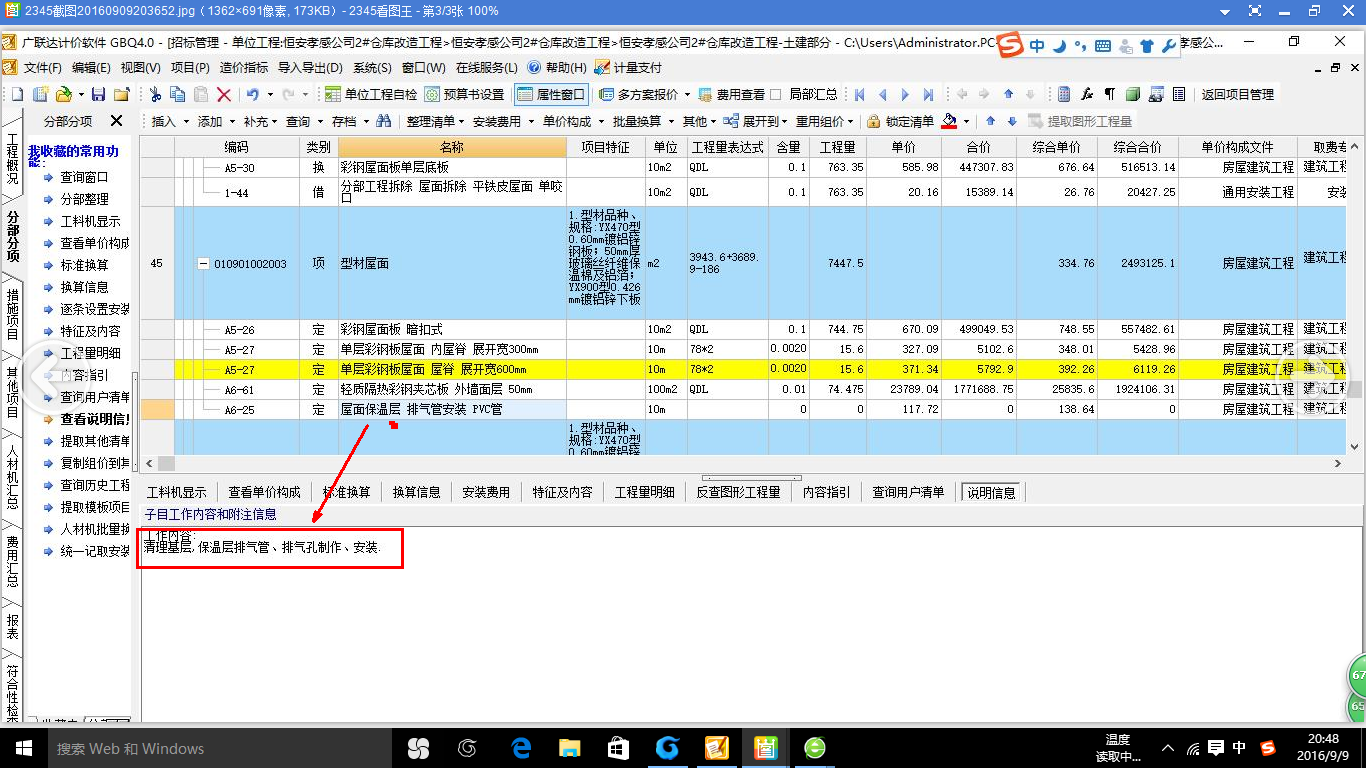Click the move row up arrow icon
The height and width of the screenshot is (768, 1366).
click(x=991, y=121)
